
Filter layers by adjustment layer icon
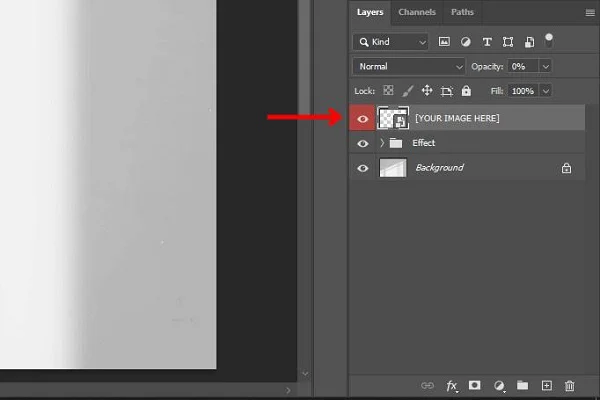pos(465,42)
